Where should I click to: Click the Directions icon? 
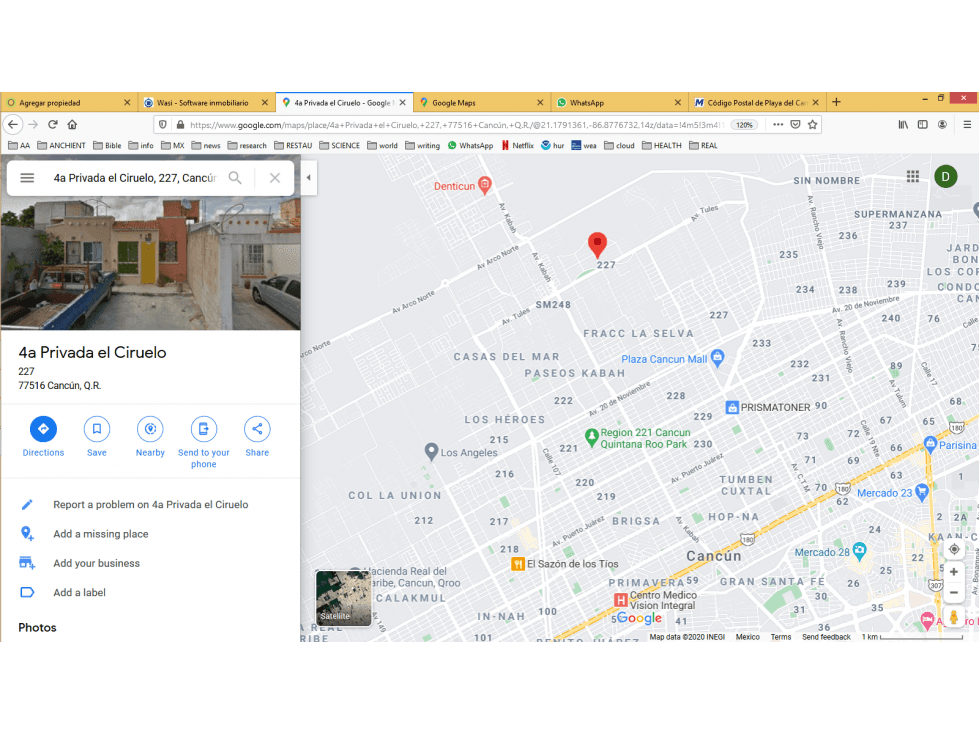pos(43,429)
